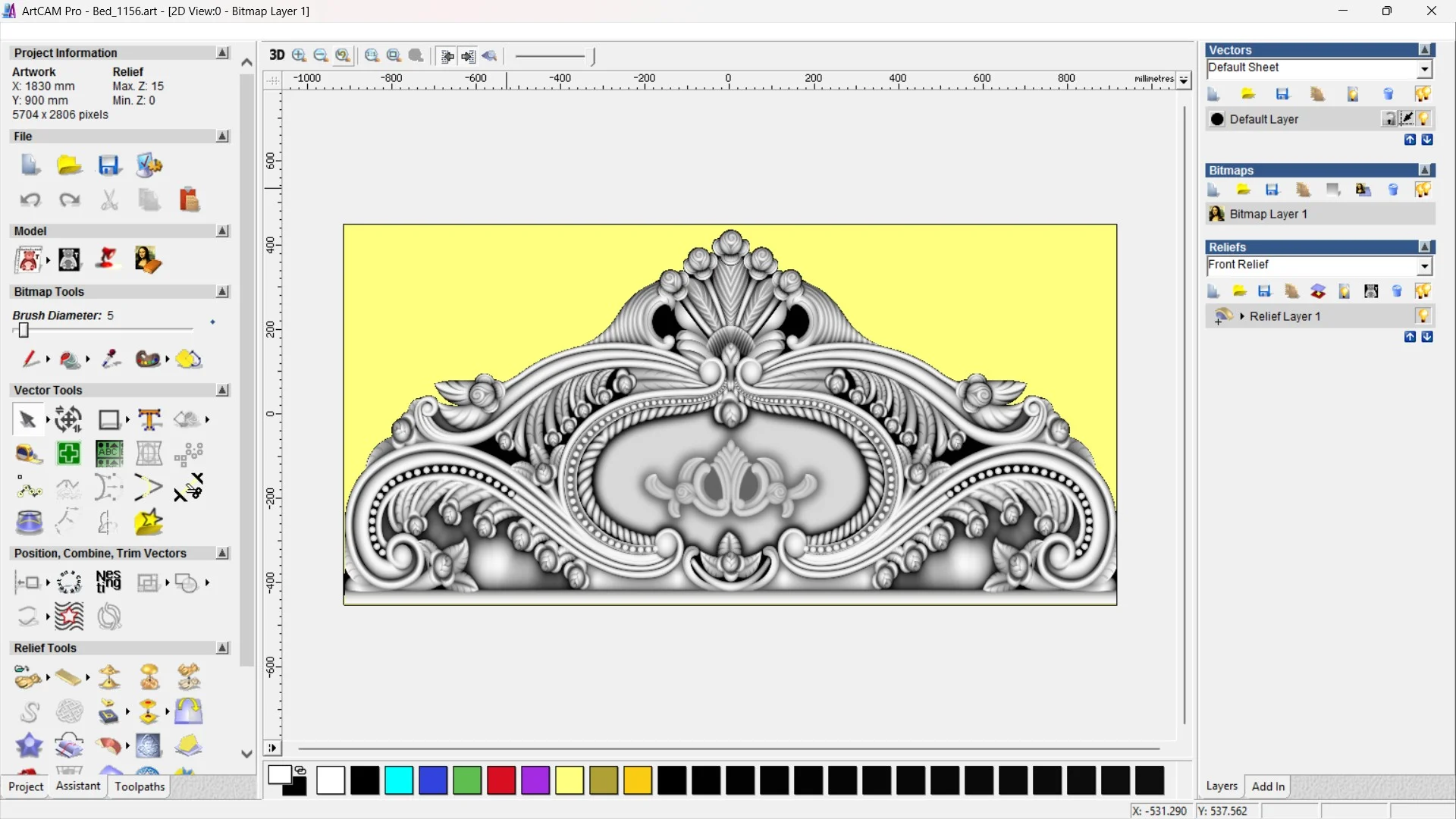Switch to the Toolpaths tab

[140, 786]
